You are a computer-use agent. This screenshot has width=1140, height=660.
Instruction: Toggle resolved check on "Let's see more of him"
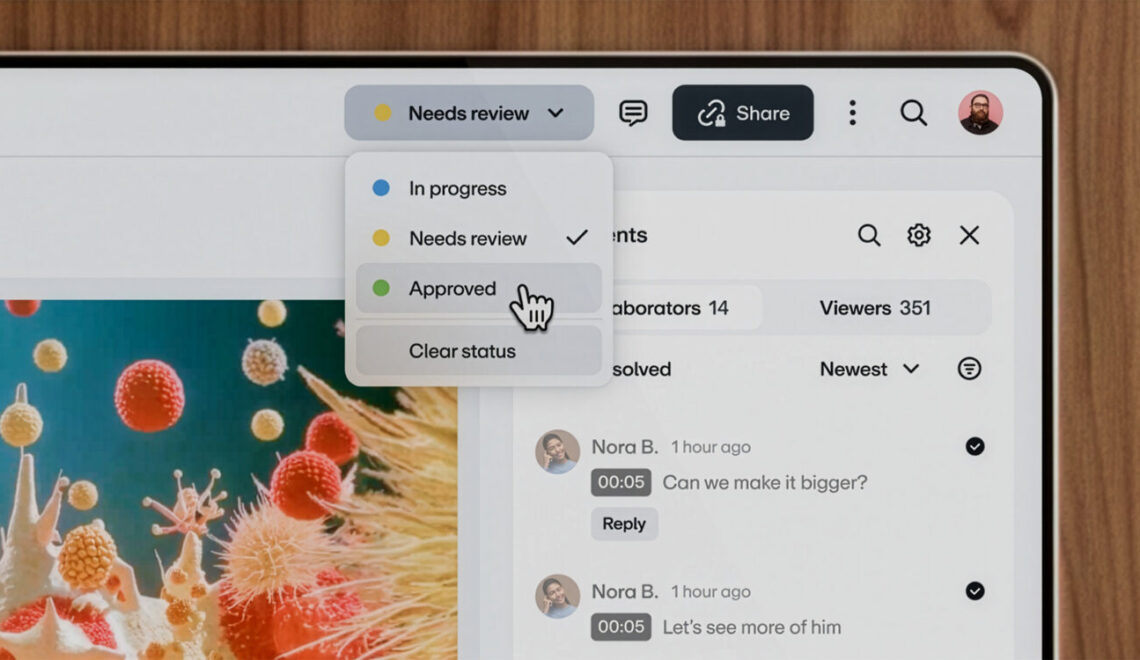[x=975, y=591]
